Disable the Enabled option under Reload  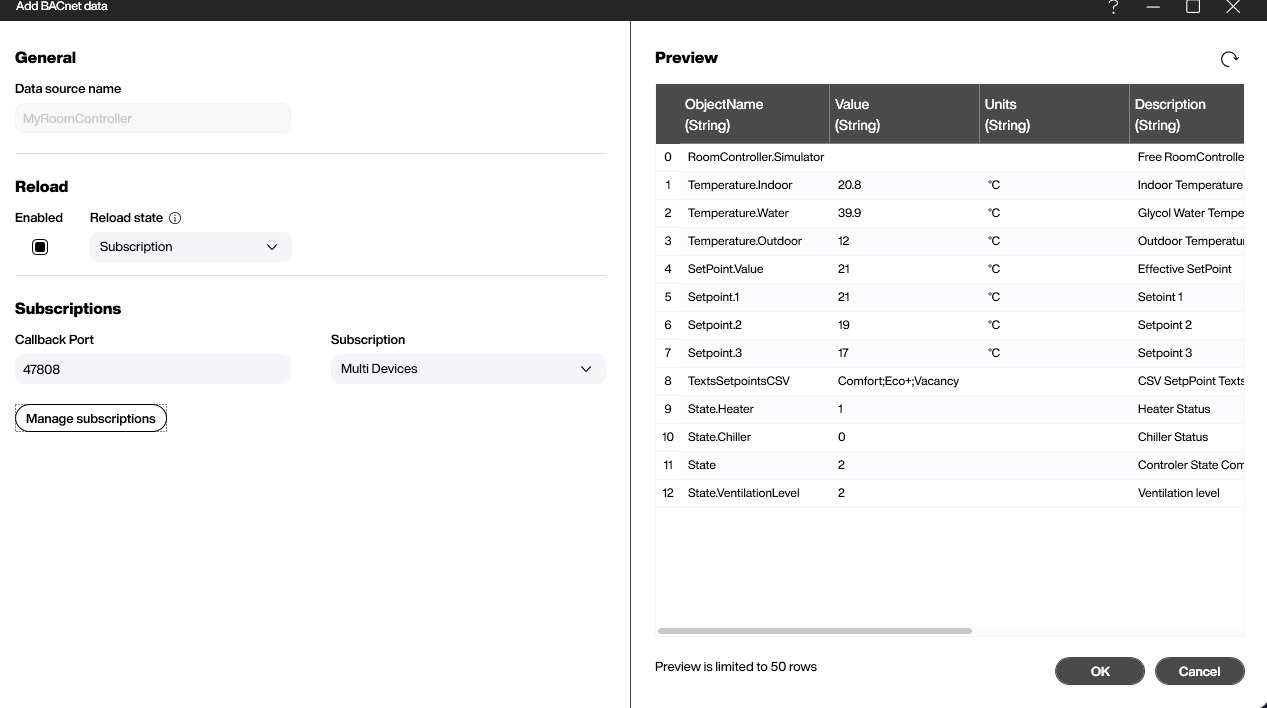[40, 246]
